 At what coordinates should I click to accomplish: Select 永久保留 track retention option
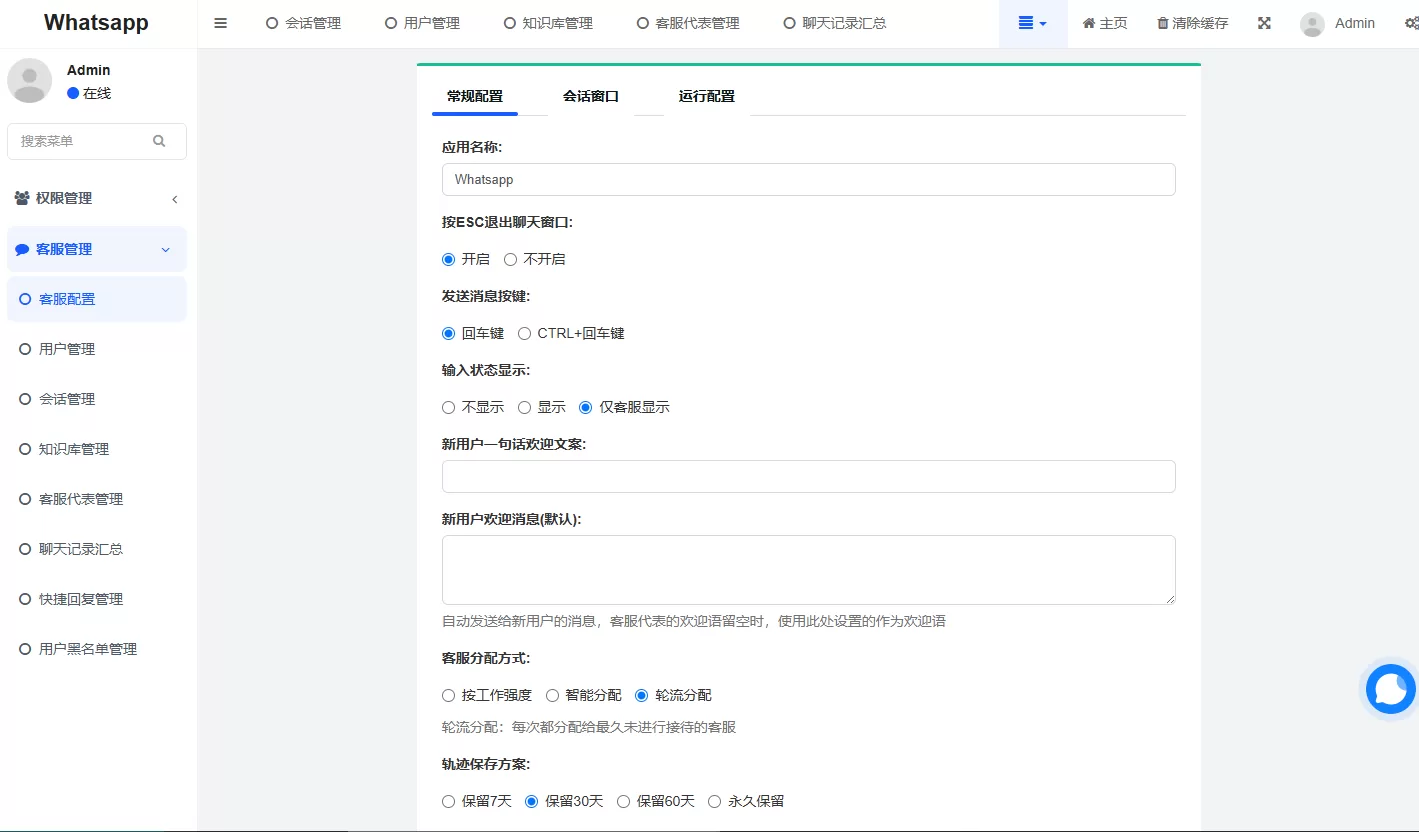tap(714, 801)
